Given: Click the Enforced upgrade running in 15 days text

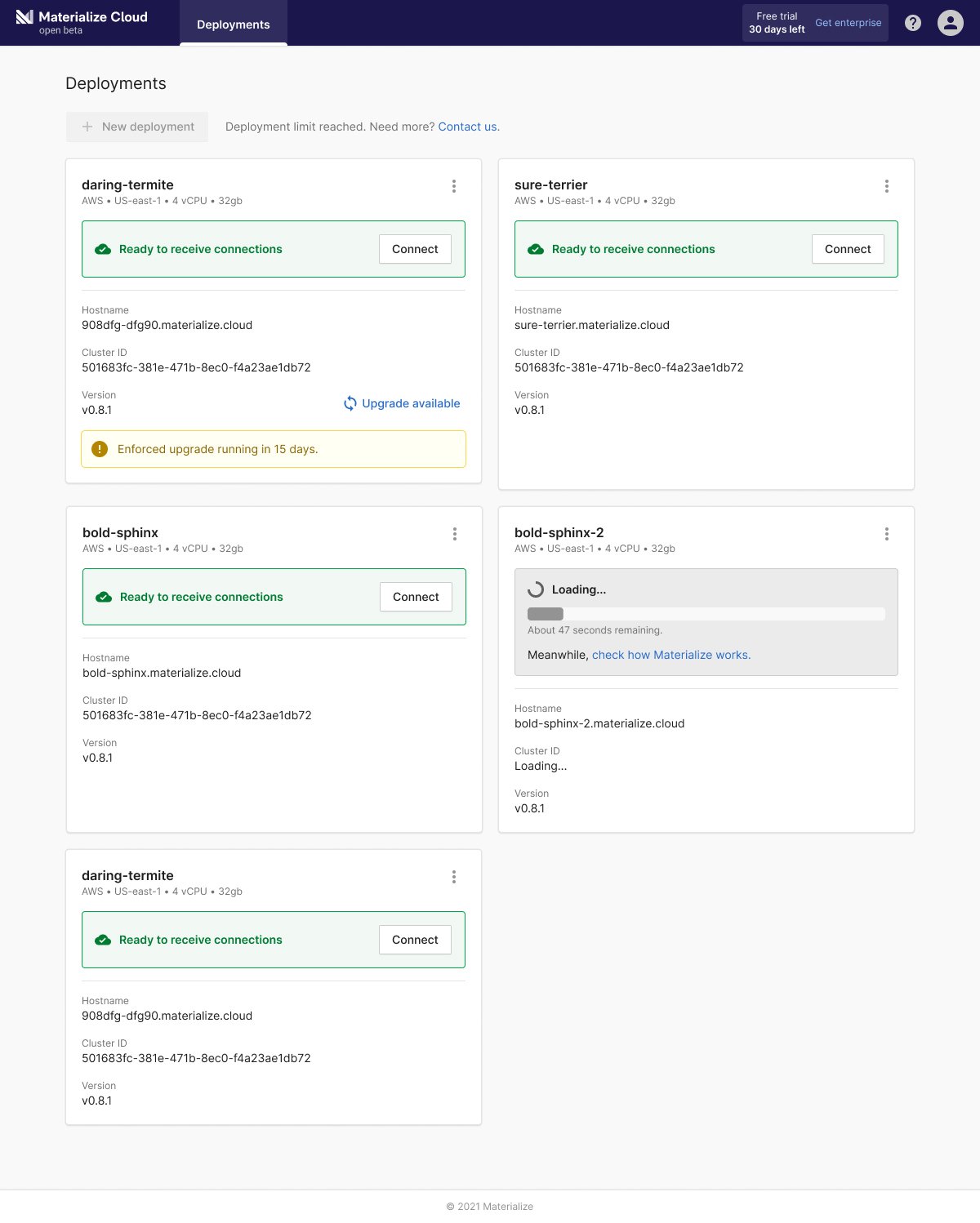Looking at the screenshot, I should 218,449.
